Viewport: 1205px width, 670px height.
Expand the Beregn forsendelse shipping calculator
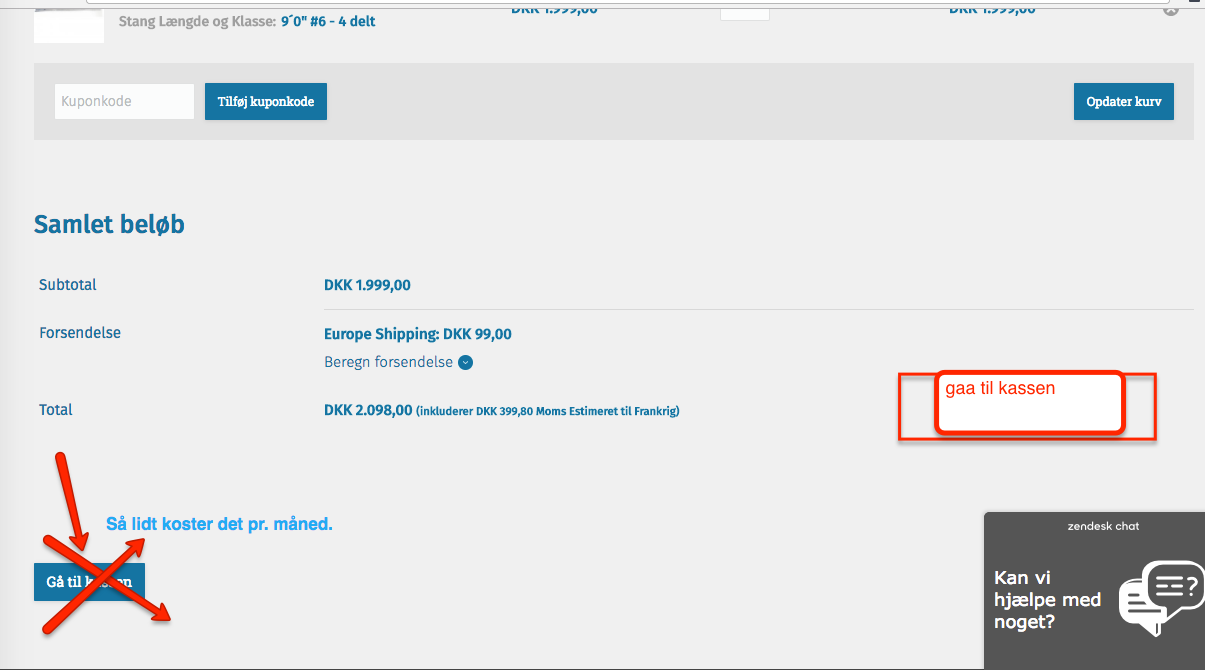(x=388, y=362)
